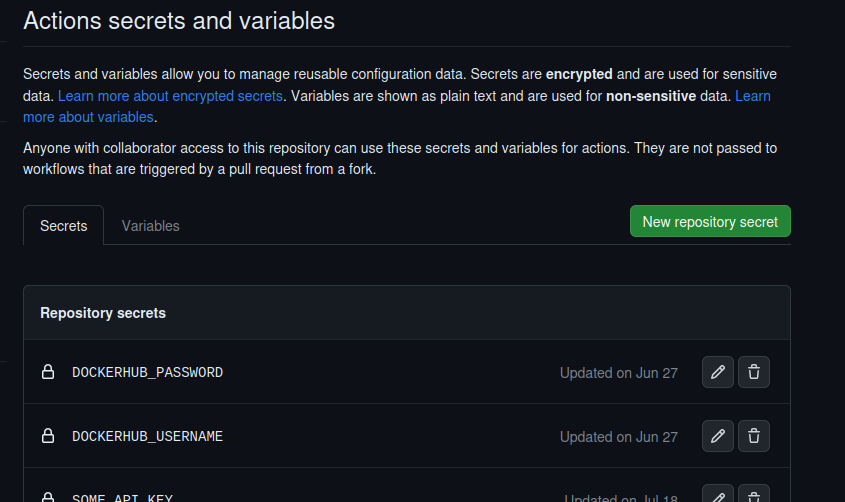Click the lock icon beside DOCKERHUB_USERNAME
Viewport: 845px width, 502px height.
[x=48, y=435]
